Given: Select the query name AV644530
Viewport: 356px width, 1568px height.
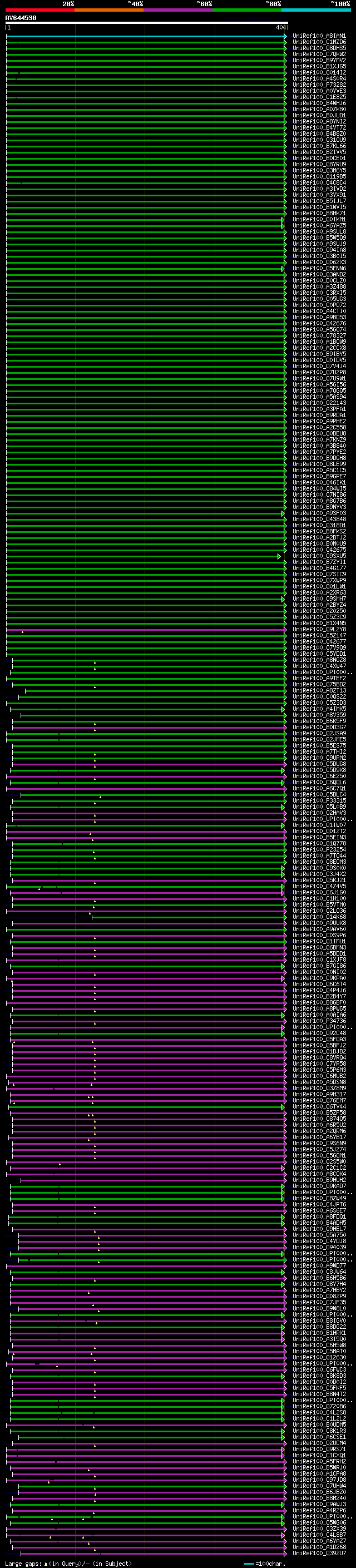Looking at the screenshot, I should tap(21, 18).
